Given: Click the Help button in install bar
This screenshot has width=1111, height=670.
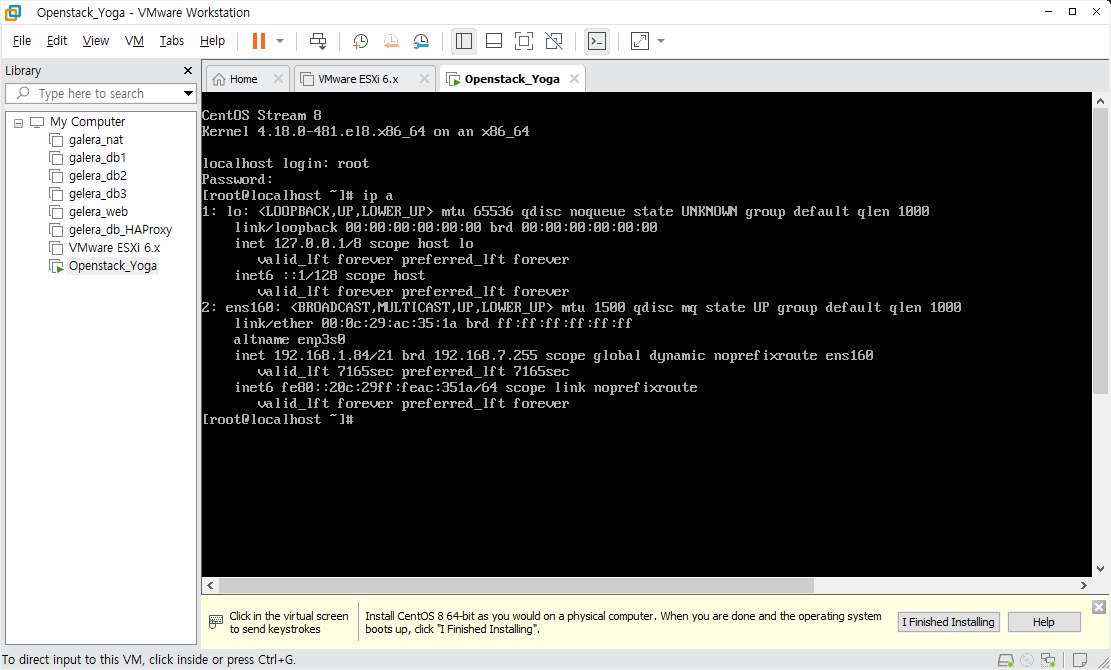Looking at the screenshot, I should point(1044,622).
